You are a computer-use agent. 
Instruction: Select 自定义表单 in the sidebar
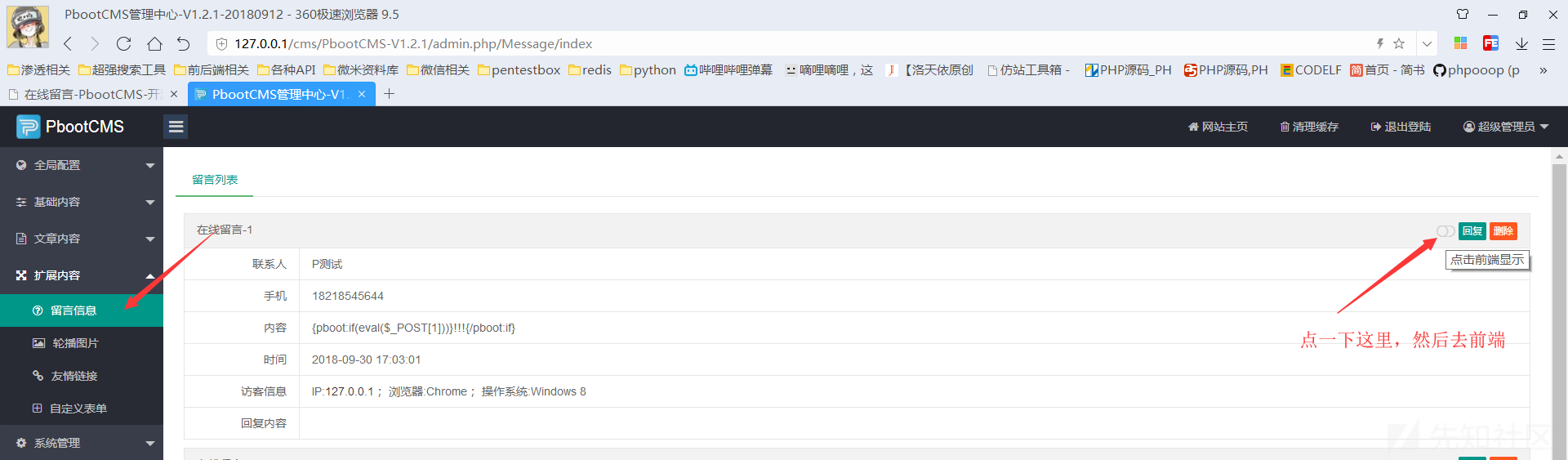tap(82, 409)
